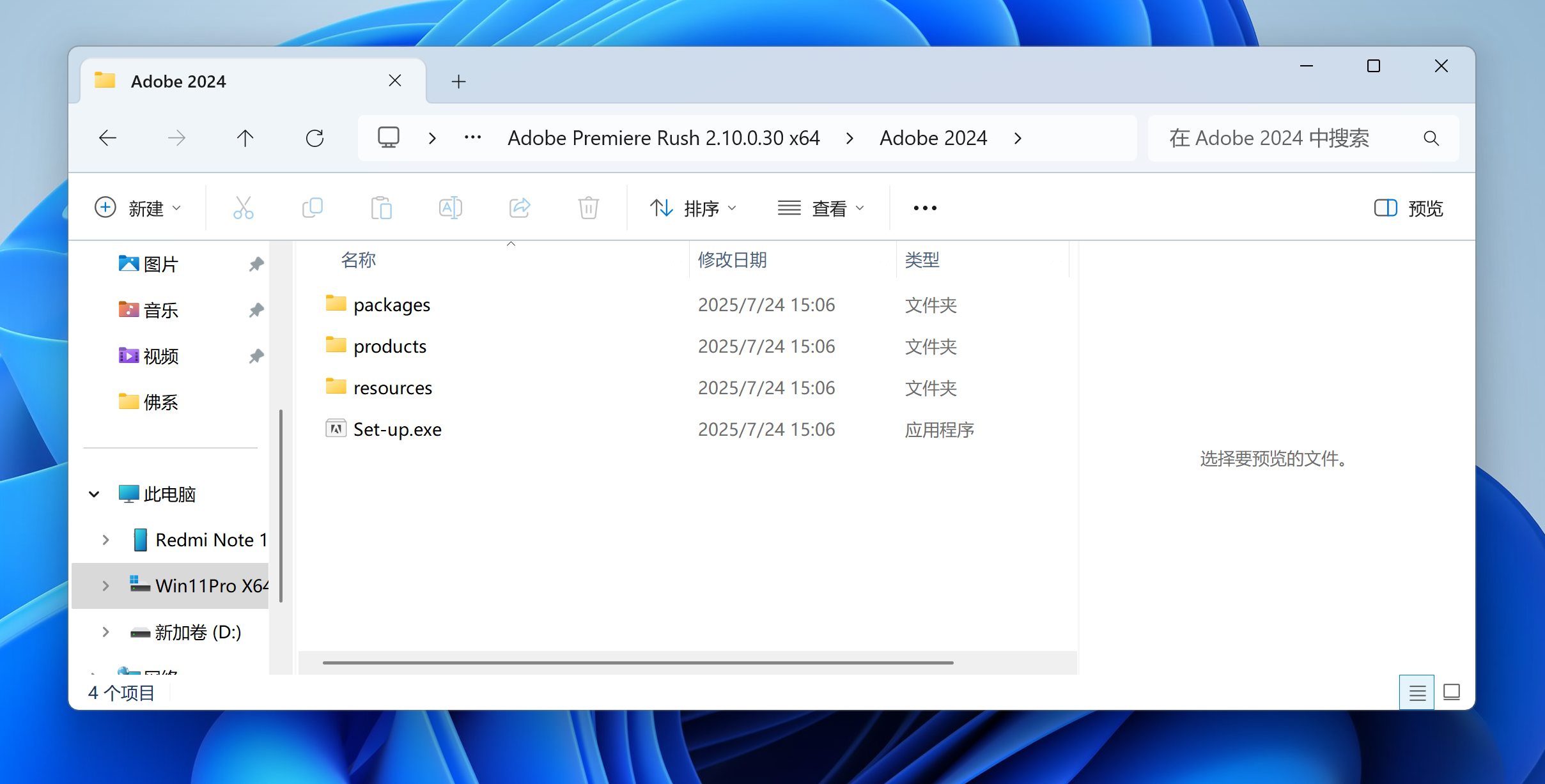This screenshot has height=784, width=1545.
Task: Switch to large icons view
Action: tap(1452, 693)
